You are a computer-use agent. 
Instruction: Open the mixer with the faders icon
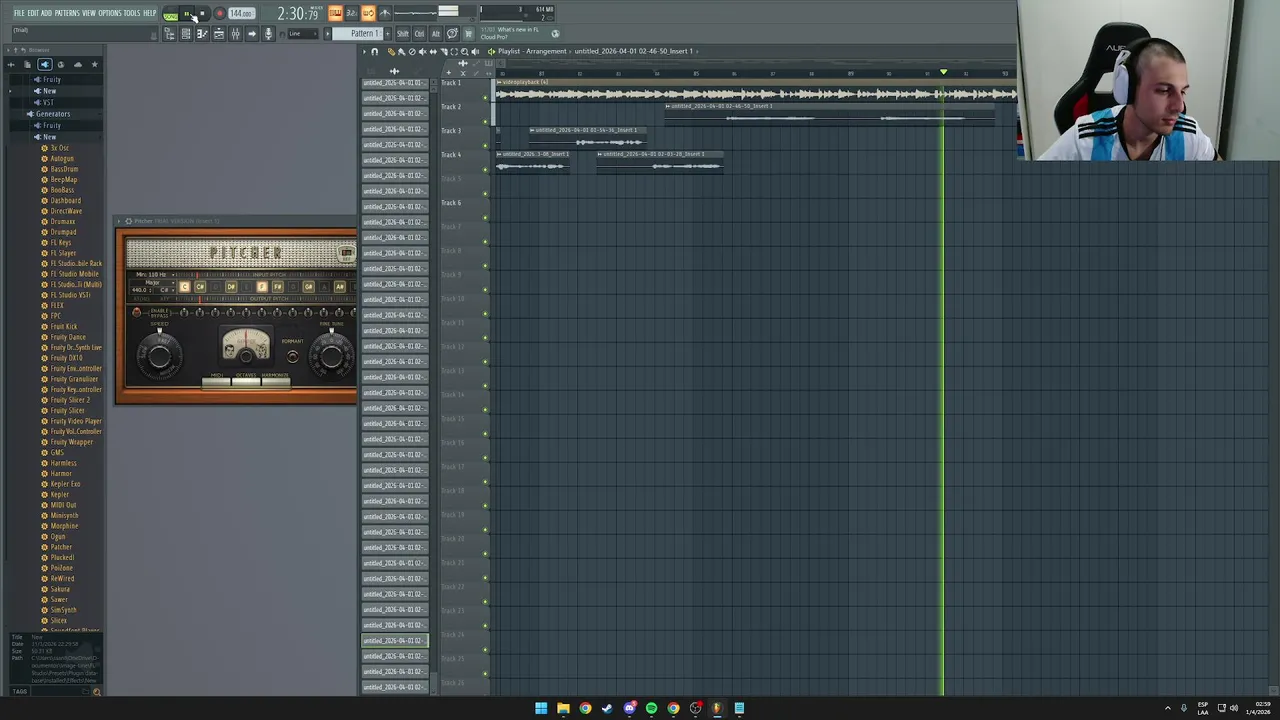[235, 33]
